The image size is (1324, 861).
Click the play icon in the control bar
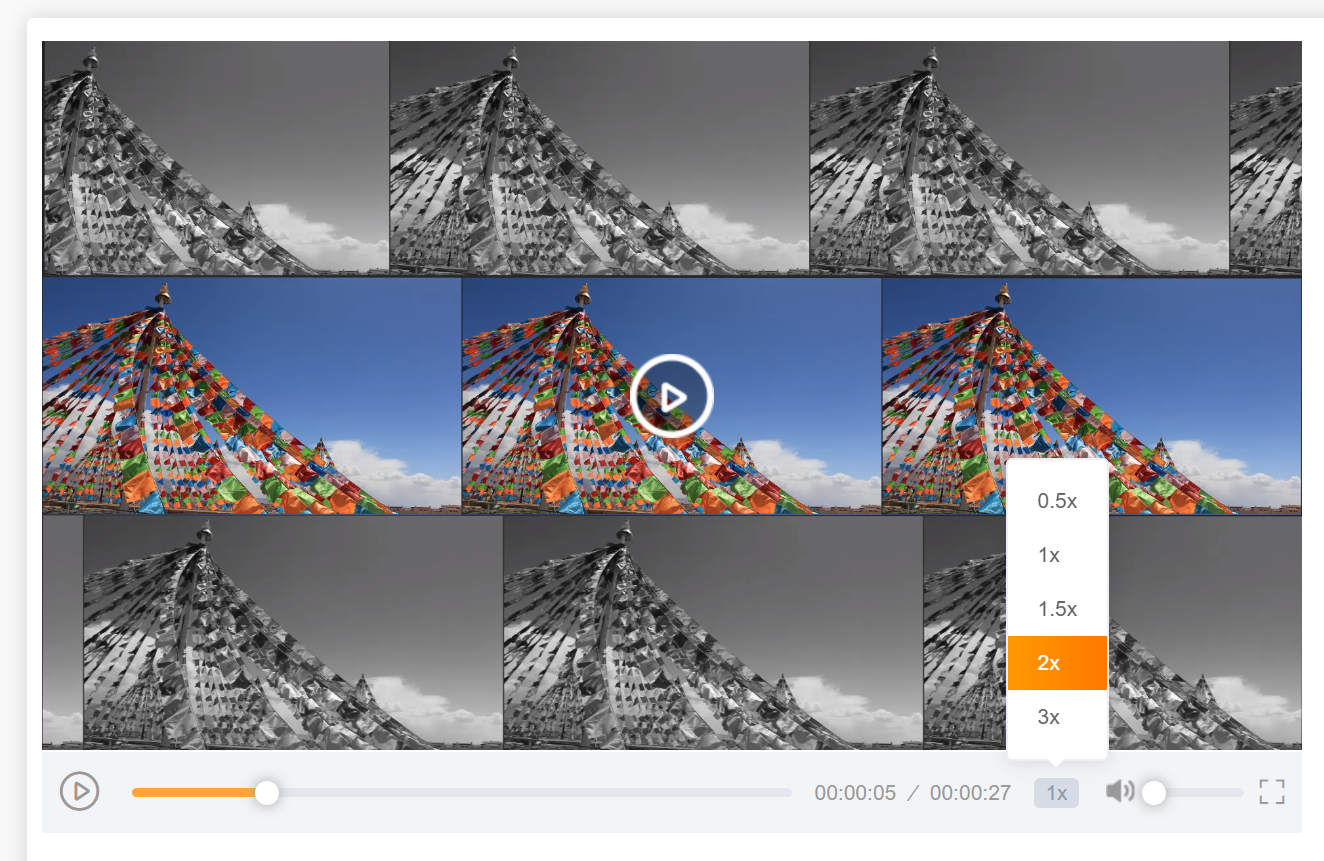click(79, 791)
